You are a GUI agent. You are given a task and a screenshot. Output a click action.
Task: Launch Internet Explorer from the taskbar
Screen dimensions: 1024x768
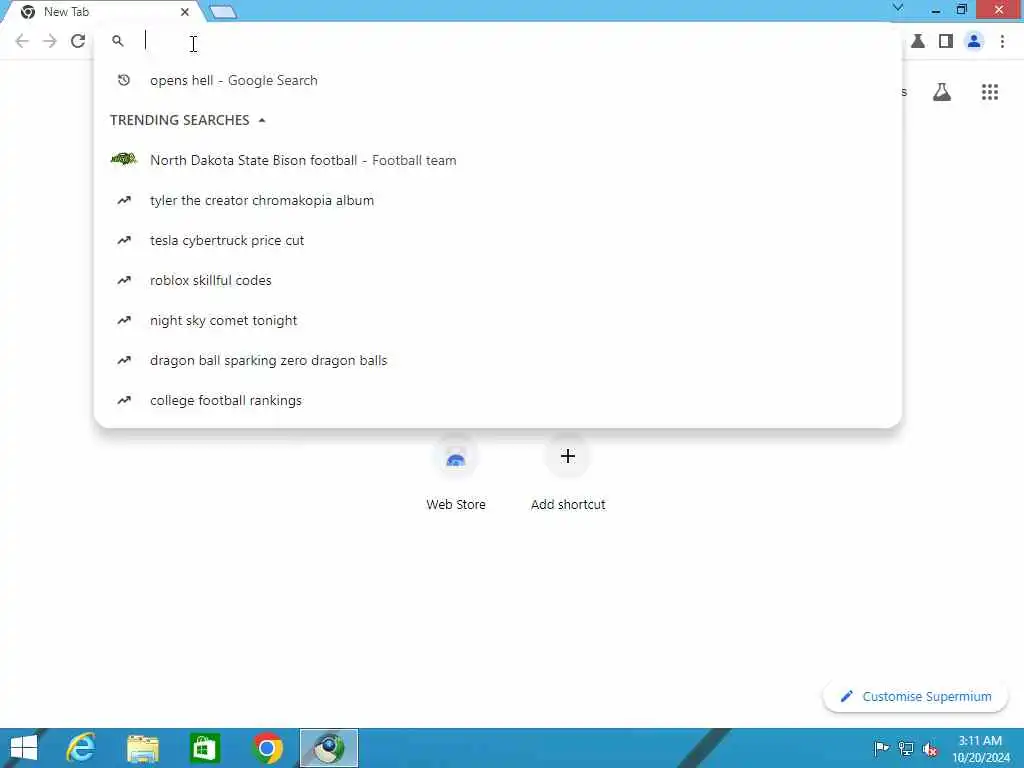(x=81, y=748)
